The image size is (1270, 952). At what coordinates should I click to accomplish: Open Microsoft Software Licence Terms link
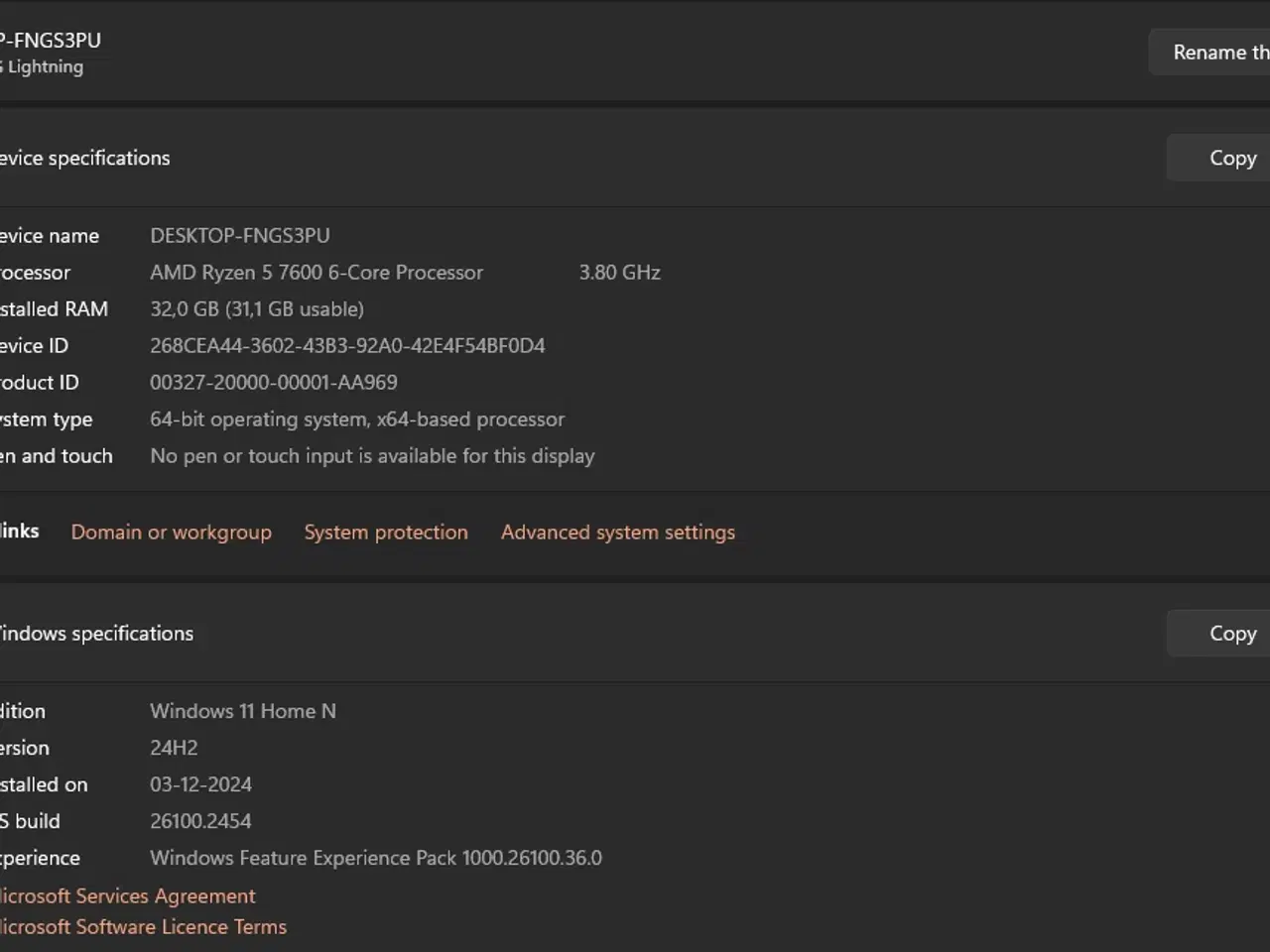tap(143, 926)
